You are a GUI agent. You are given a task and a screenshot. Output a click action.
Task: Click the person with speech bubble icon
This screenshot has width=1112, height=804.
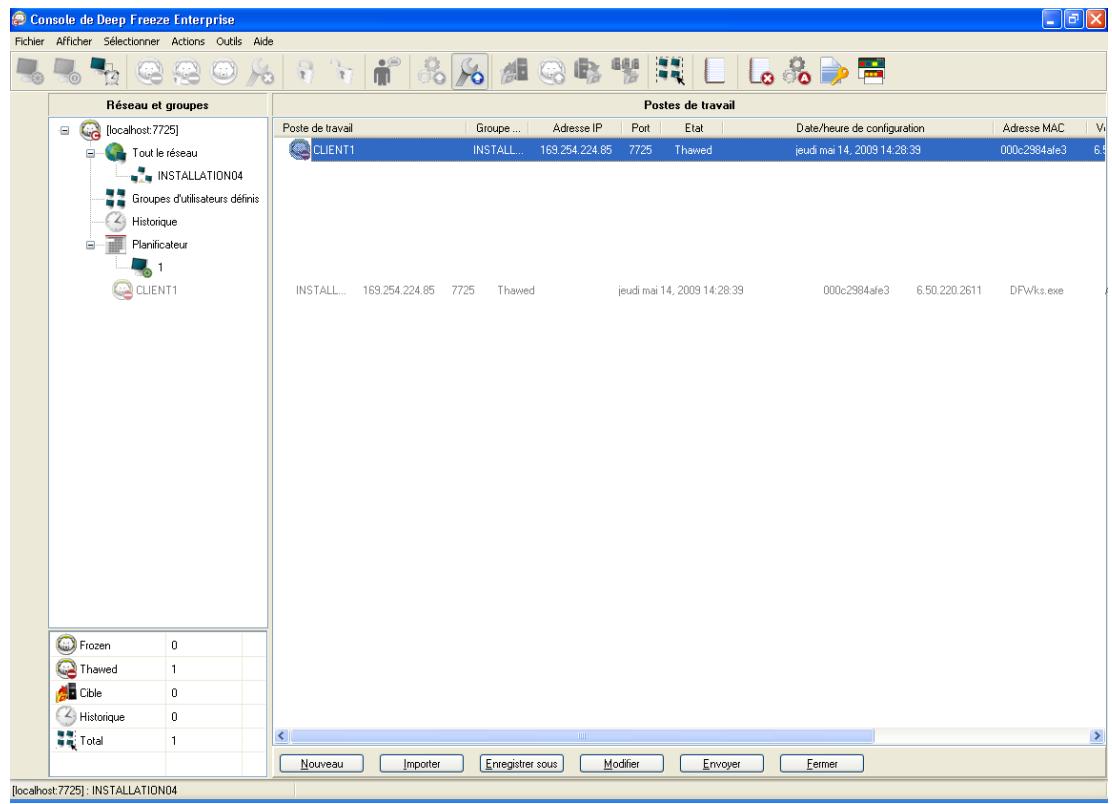point(386,71)
